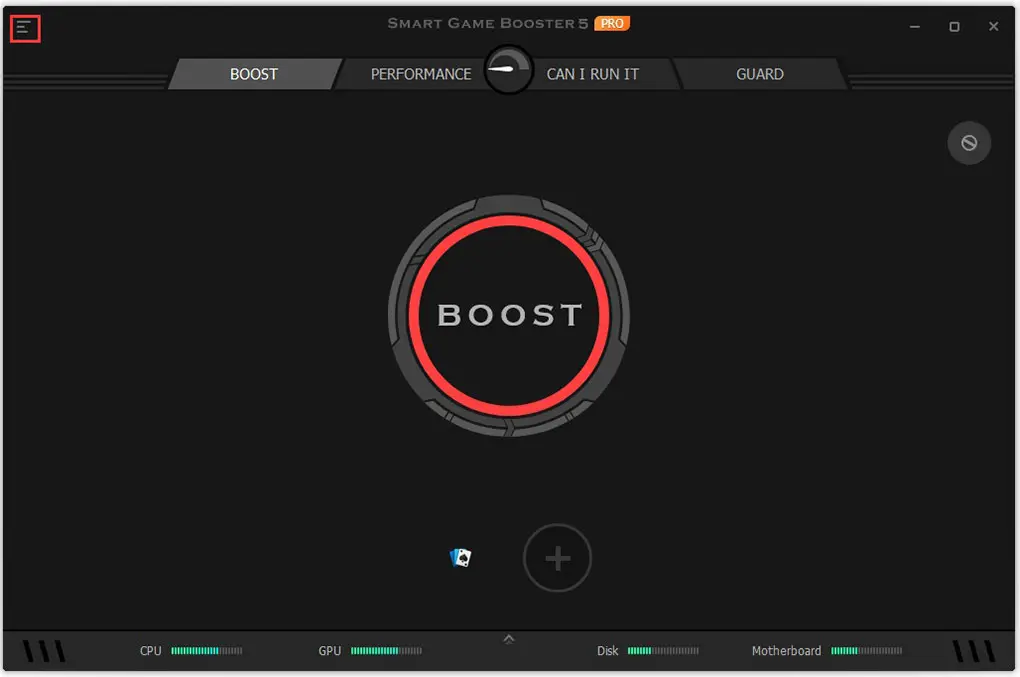
Task: Launch the Solitaire game shortcut
Action: click(x=461, y=558)
